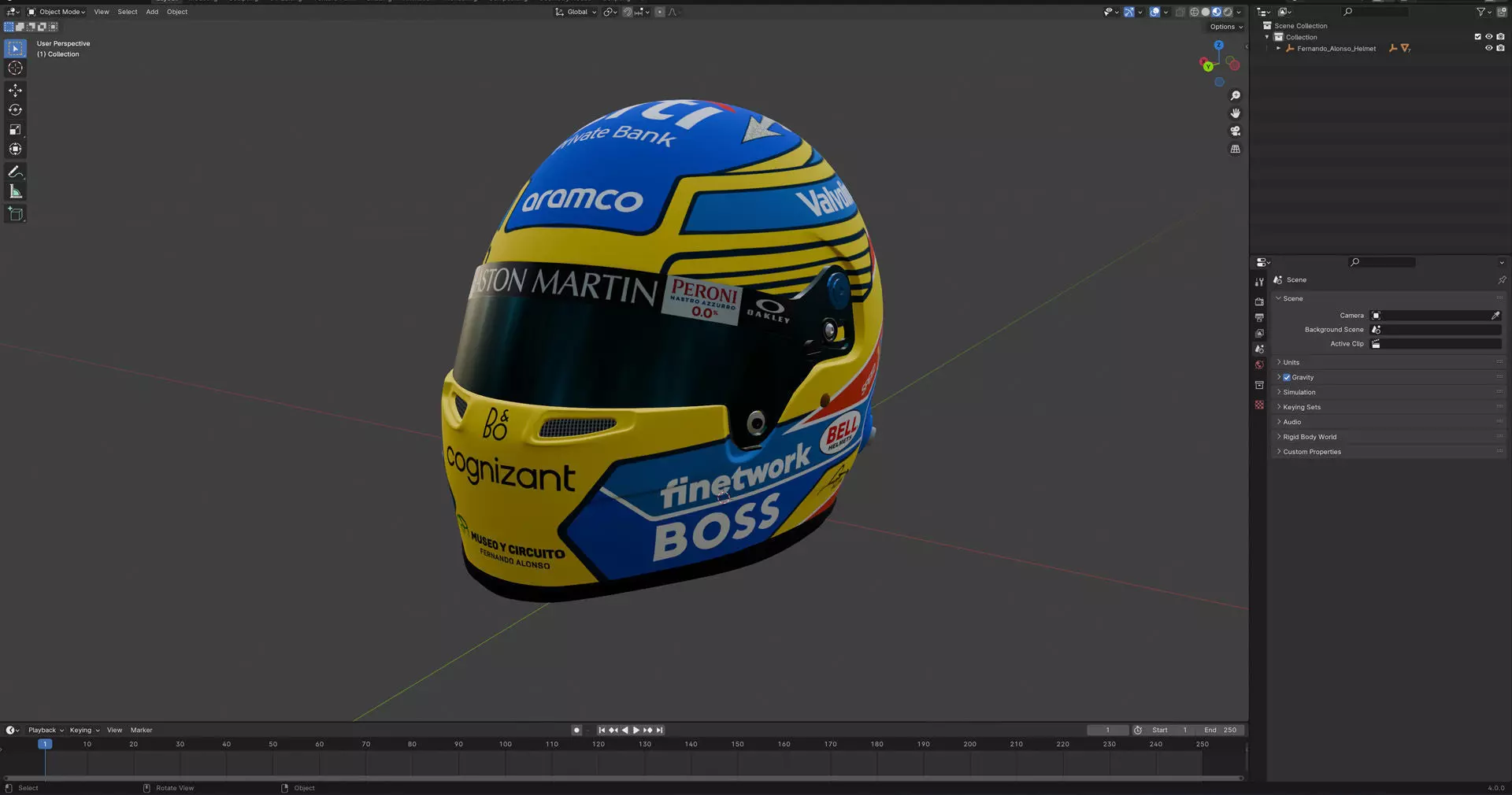The height and width of the screenshot is (795, 1512).
Task: Open the viewport View menu
Action: (x=102, y=12)
